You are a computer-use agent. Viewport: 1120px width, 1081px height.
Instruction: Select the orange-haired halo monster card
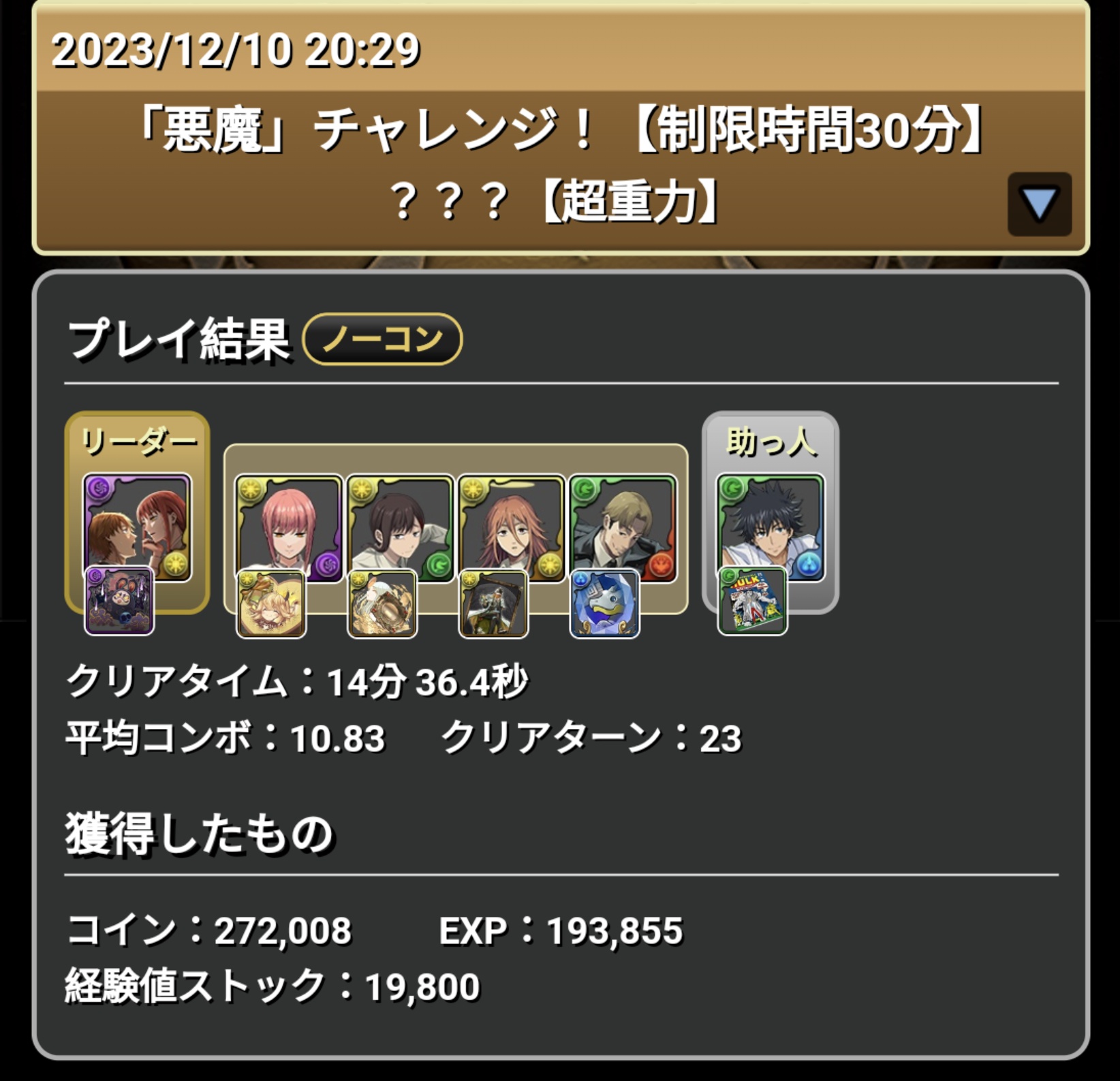[512, 529]
